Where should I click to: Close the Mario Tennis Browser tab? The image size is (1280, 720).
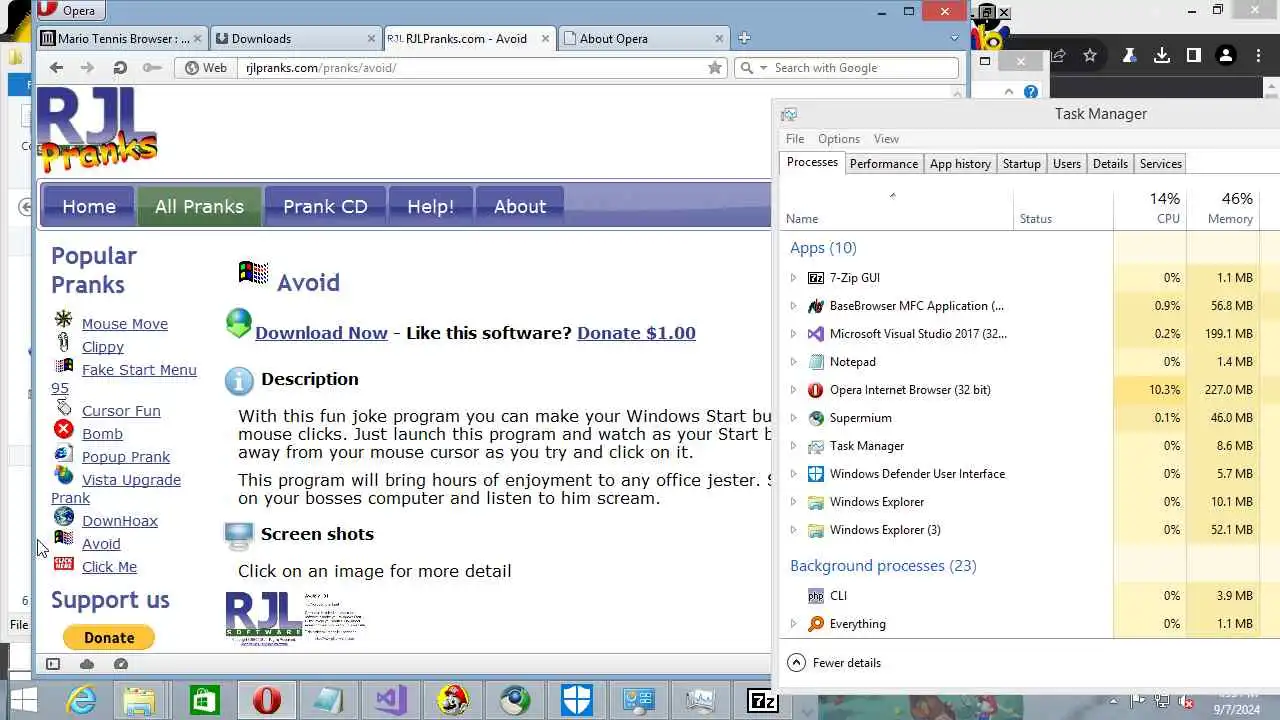click(197, 38)
